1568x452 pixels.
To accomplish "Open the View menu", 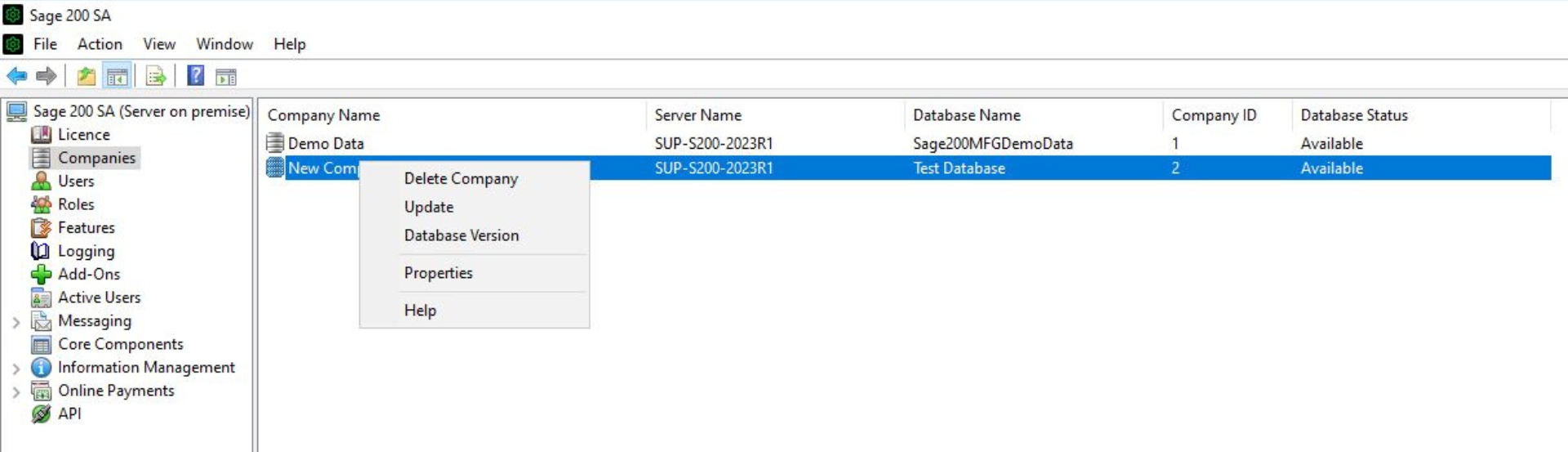I will [159, 43].
